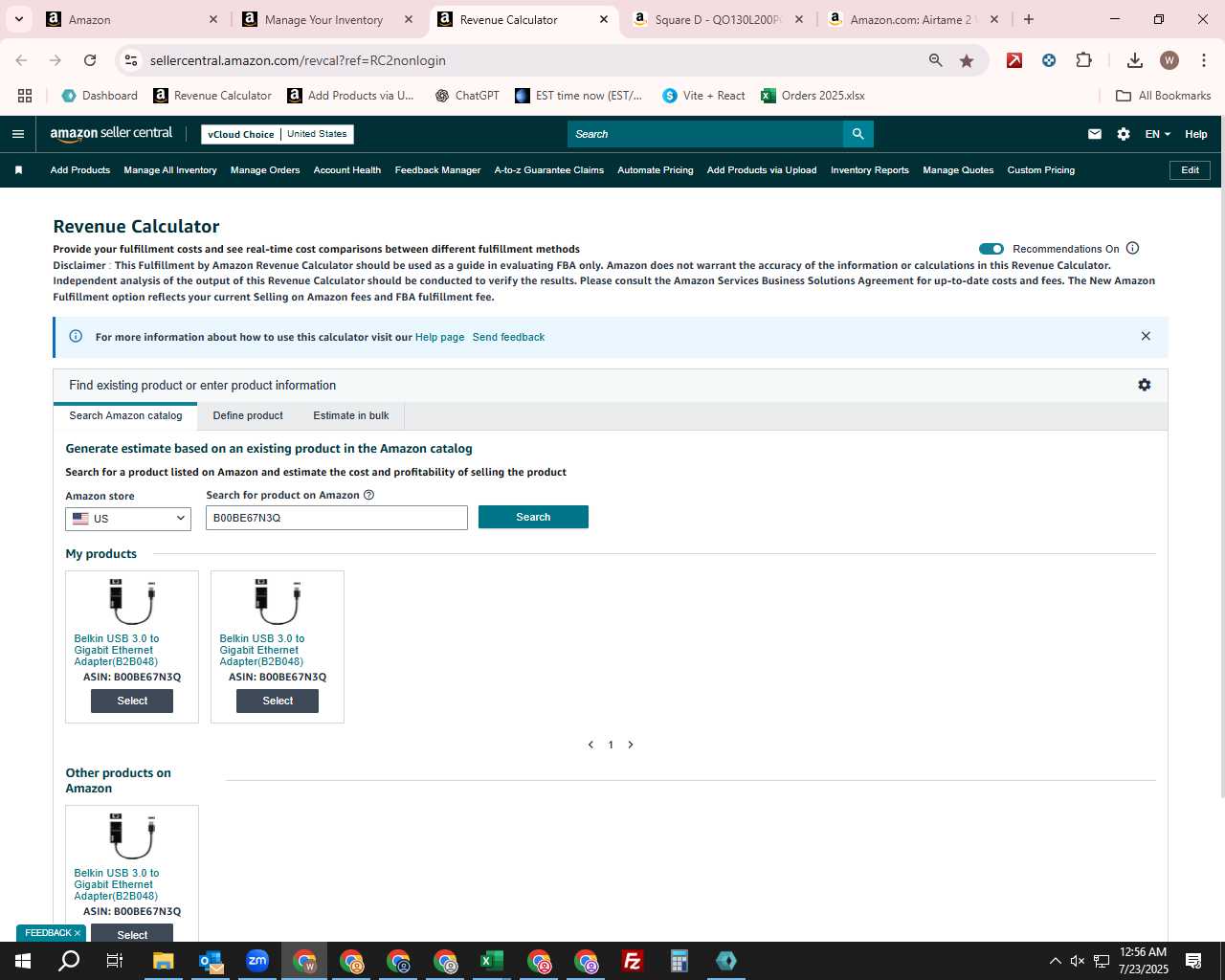
Task: Click the Send feedback link
Action: [508, 337]
